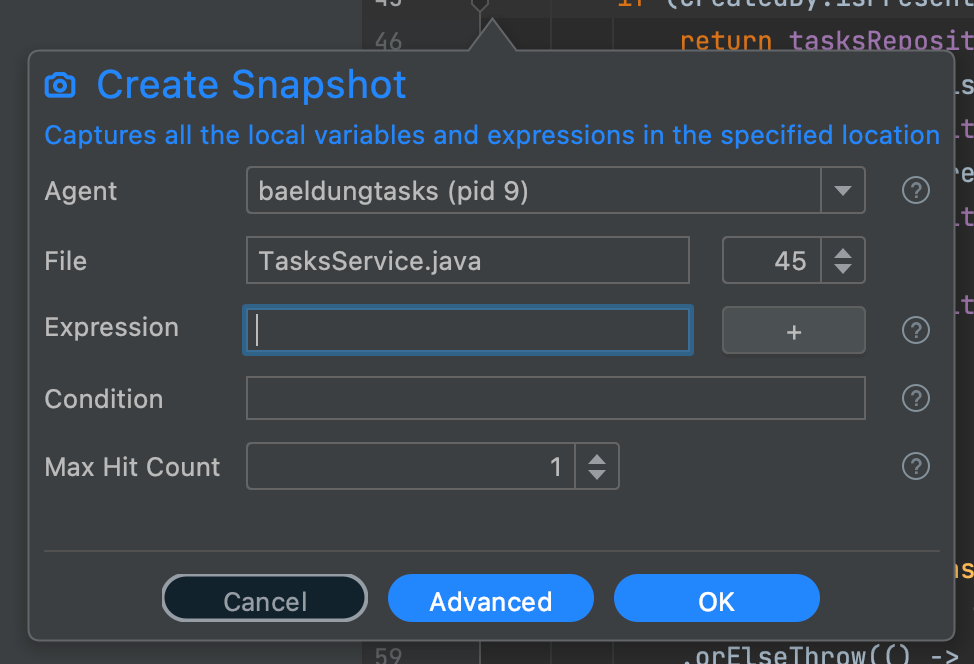Open help for Max Hit Count

click(x=916, y=466)
